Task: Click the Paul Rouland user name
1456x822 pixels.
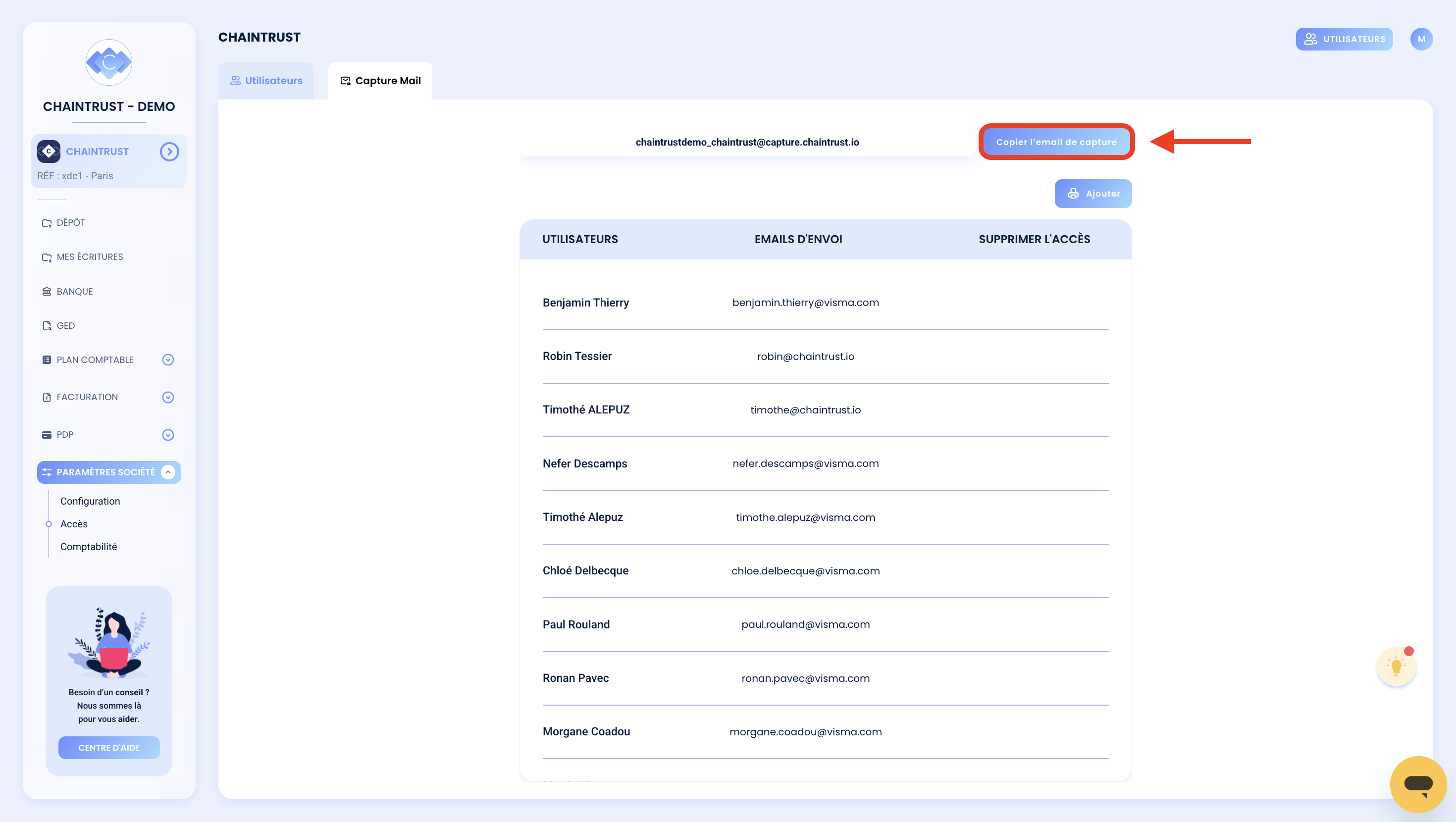Action: point(576,624)
